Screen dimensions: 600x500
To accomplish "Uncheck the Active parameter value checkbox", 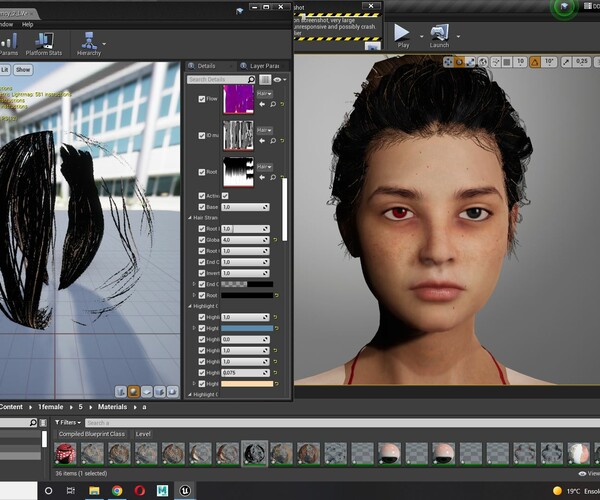I will pos(225,196).
